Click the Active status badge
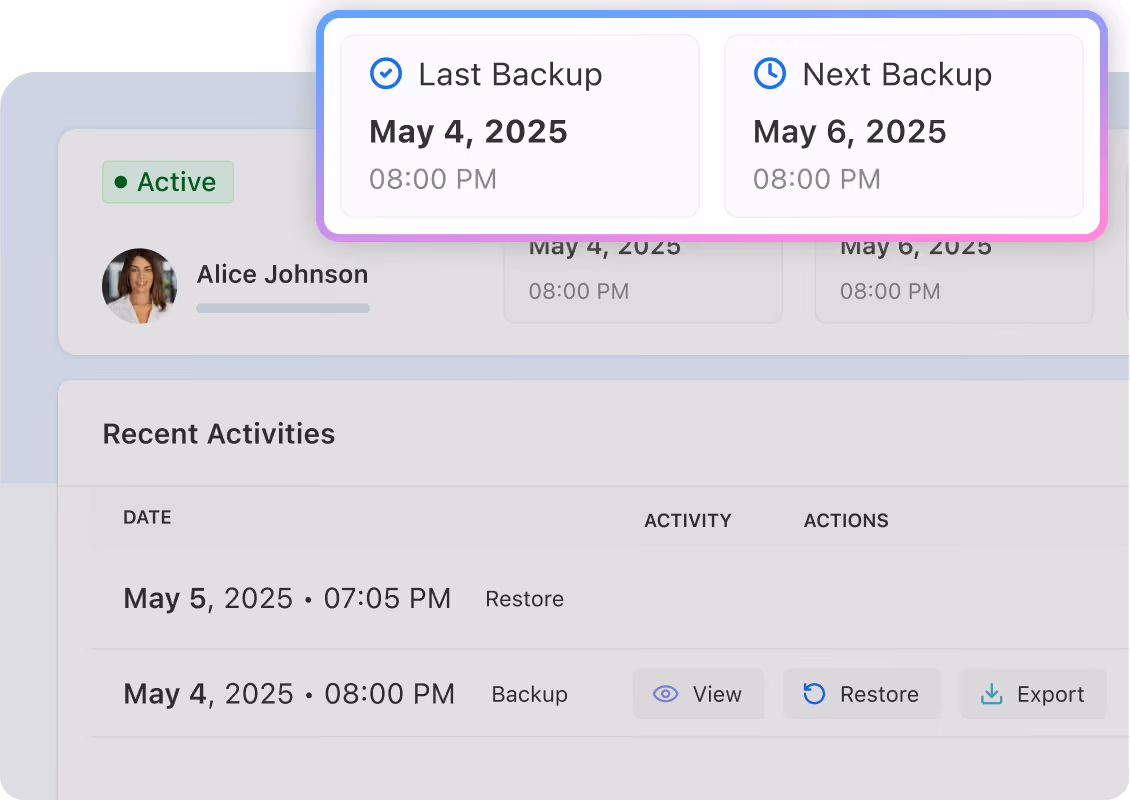The image size is (1130, 800). 168,182
